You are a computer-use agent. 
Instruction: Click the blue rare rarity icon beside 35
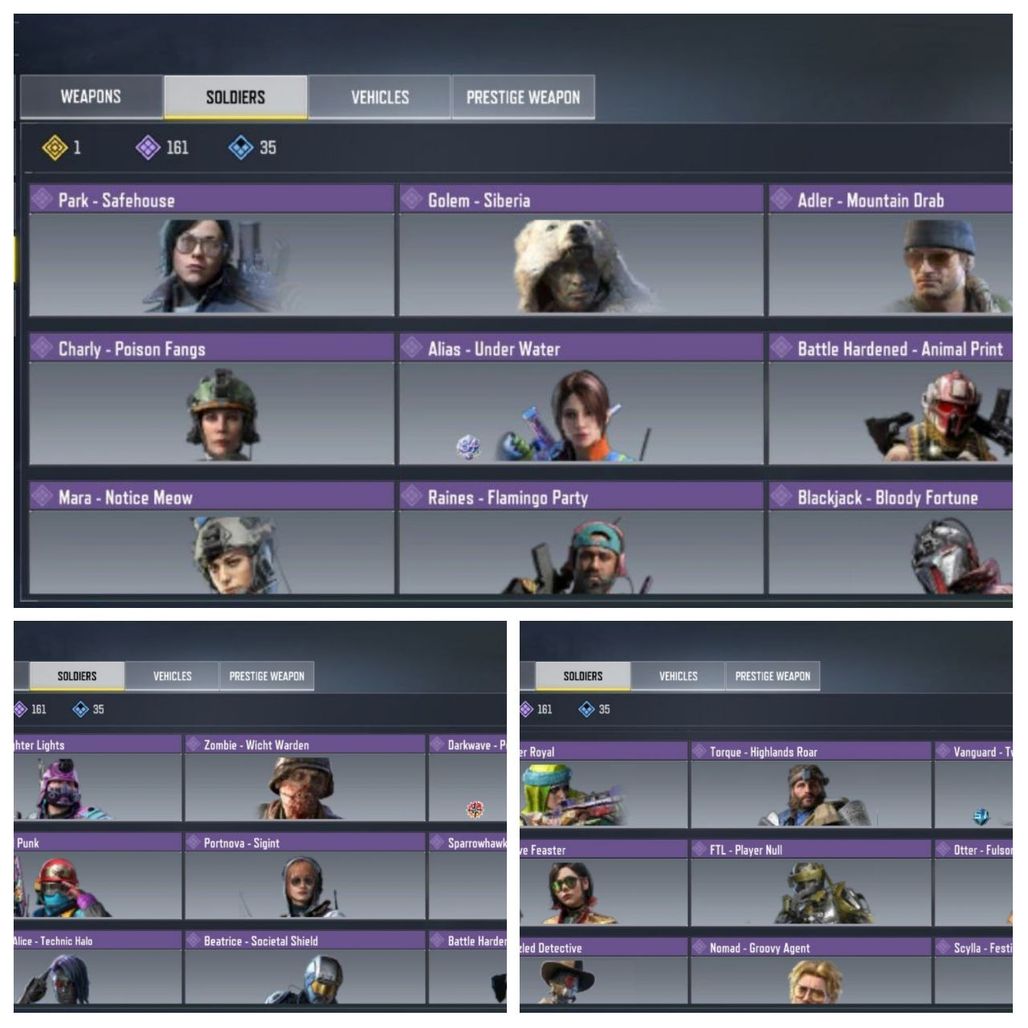pyautogui.click(x=241, y=148)
